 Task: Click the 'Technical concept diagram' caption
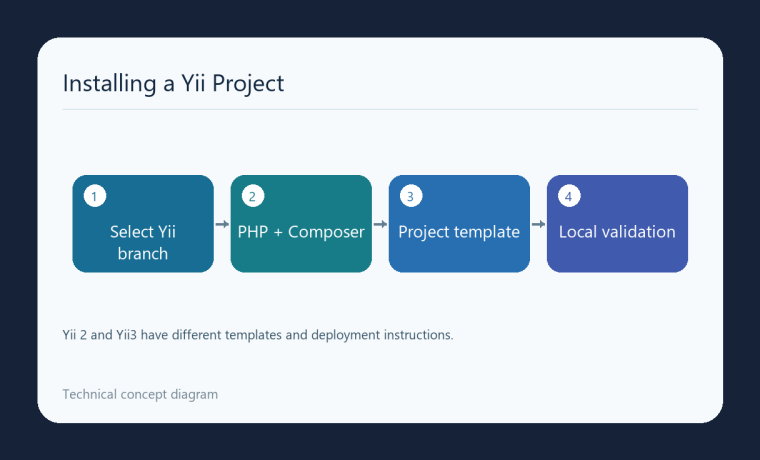pyautogui.click(x=140, y=395)
